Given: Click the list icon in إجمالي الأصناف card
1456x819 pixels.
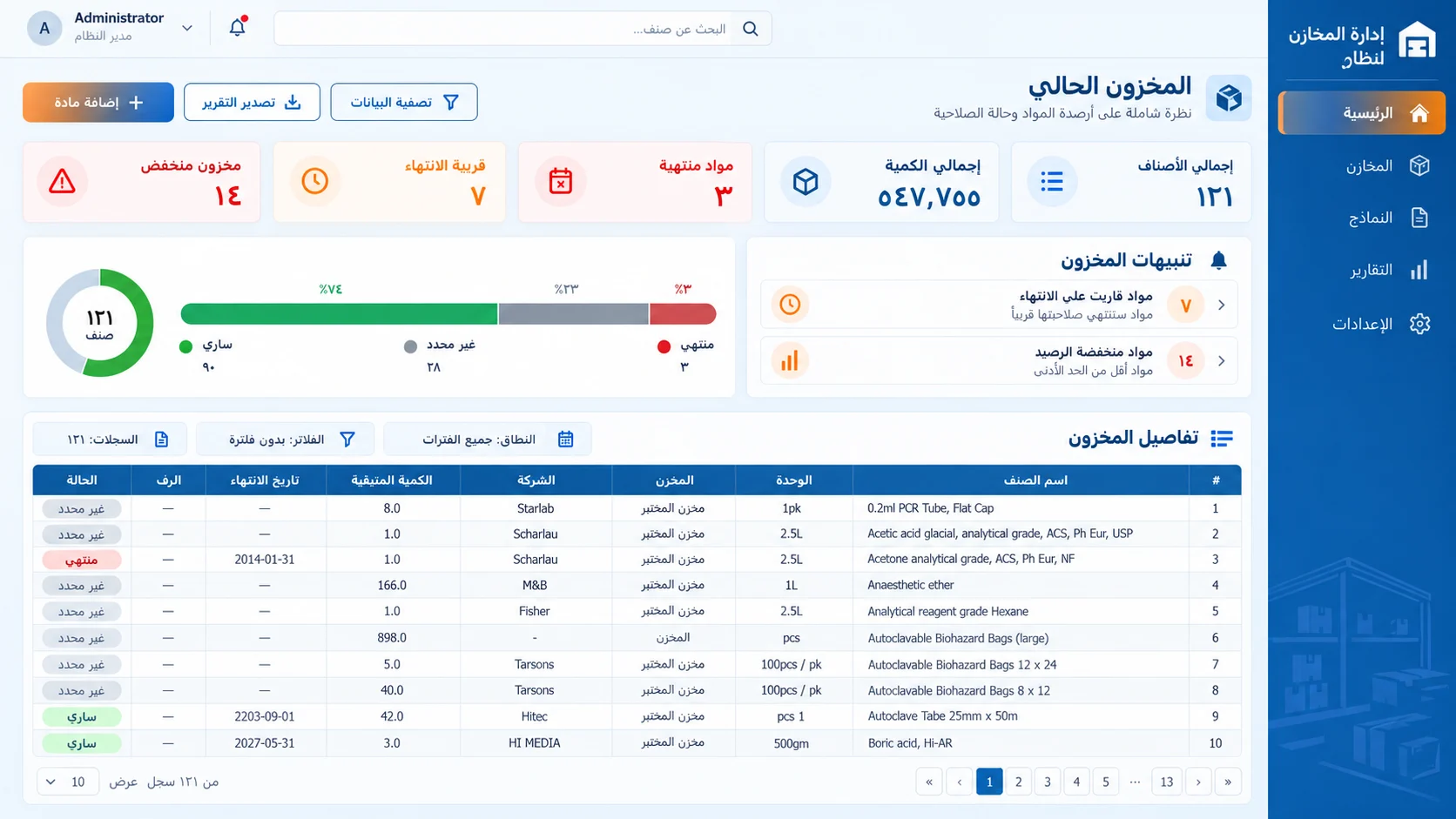Looking at the screenshot, I should [1052, 181].
